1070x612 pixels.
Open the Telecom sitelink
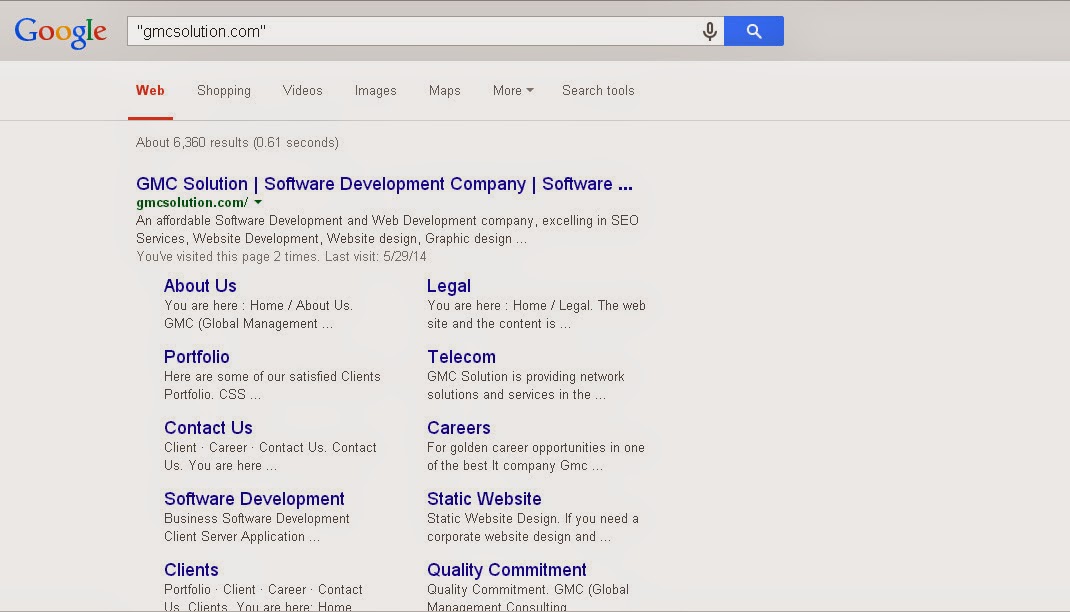[x=461, y=357]
